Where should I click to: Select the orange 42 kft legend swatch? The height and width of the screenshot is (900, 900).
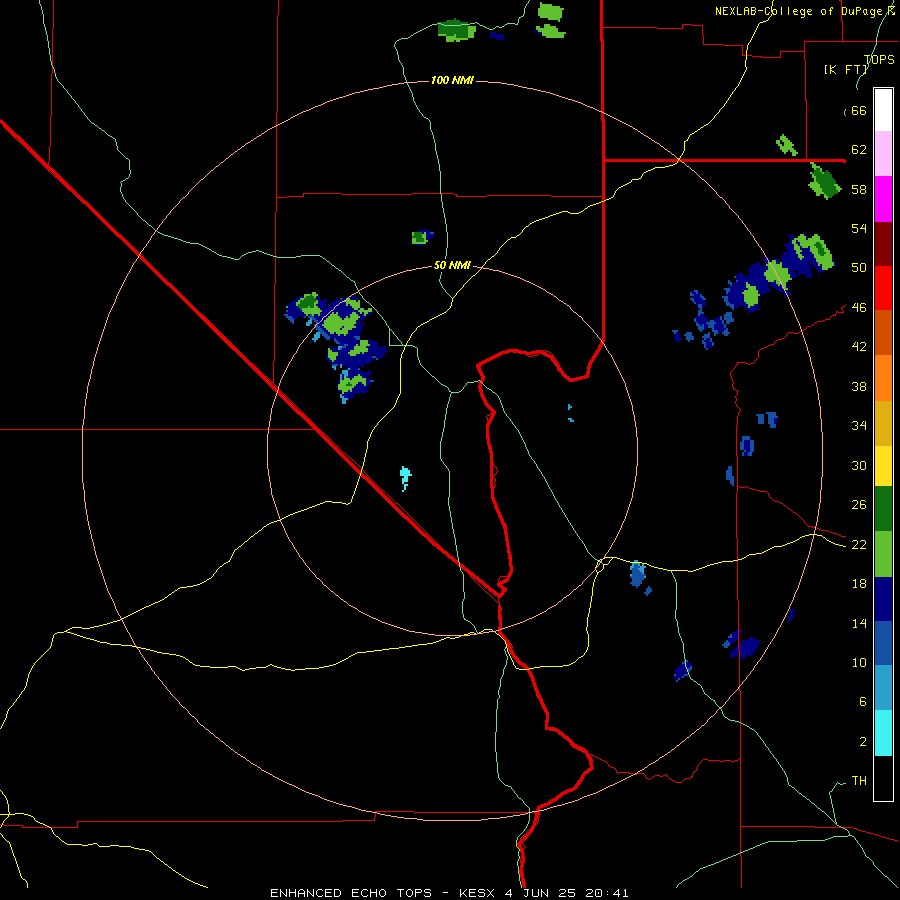pyautogui.click(x=883, y=378)
